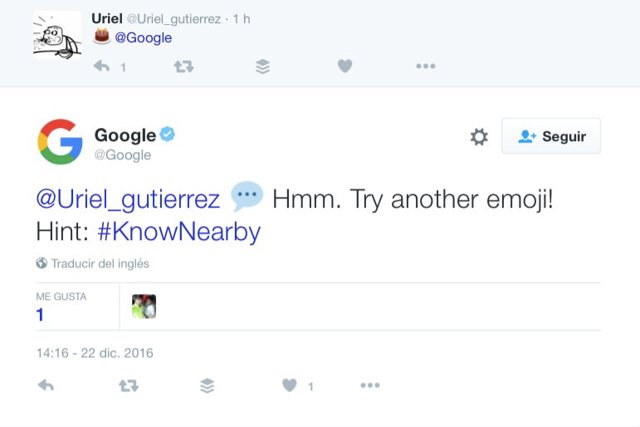This screenshot has width=640, height=427.
Task: Reply to Uriel's tweet
Action: click(101, 66)
